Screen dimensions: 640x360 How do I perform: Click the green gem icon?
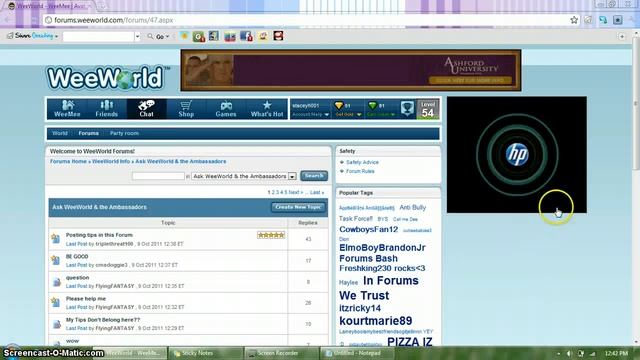click(x=372, y=106)
